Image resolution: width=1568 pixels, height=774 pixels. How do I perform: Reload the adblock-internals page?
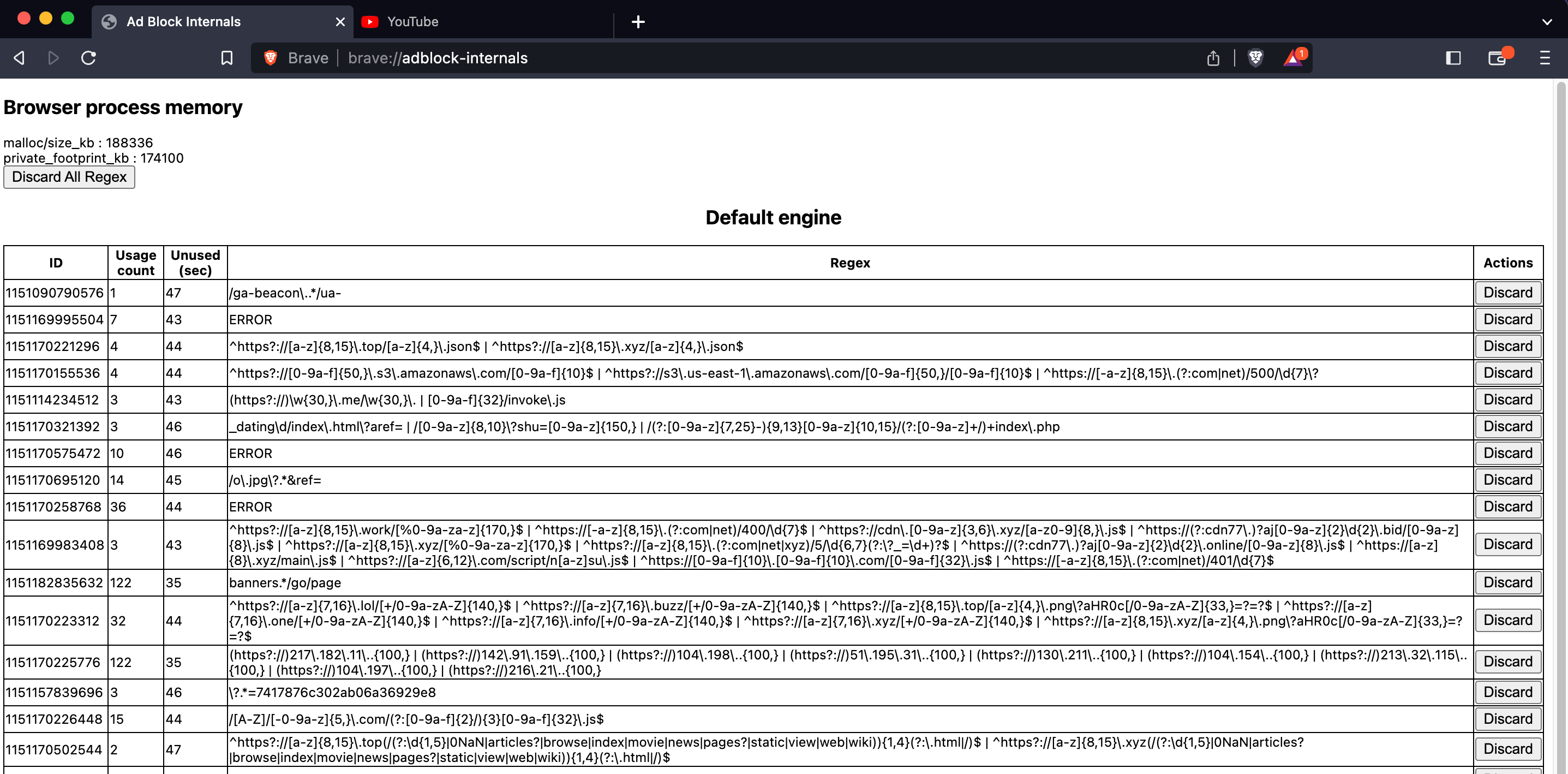88,58
